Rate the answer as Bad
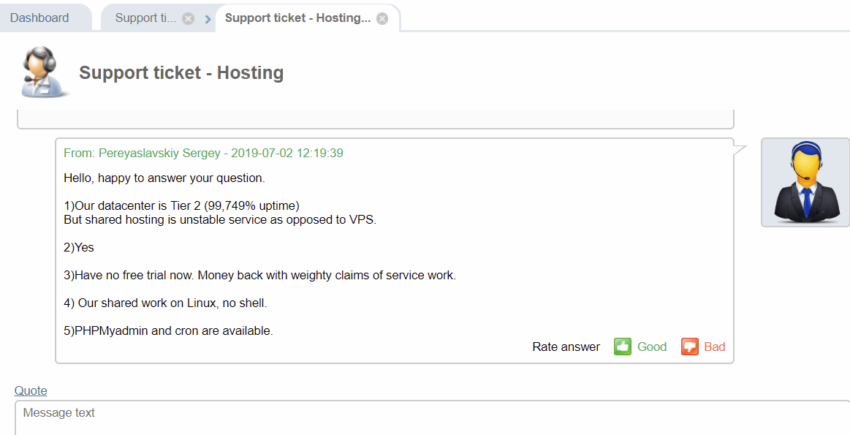 coord(714,347)
